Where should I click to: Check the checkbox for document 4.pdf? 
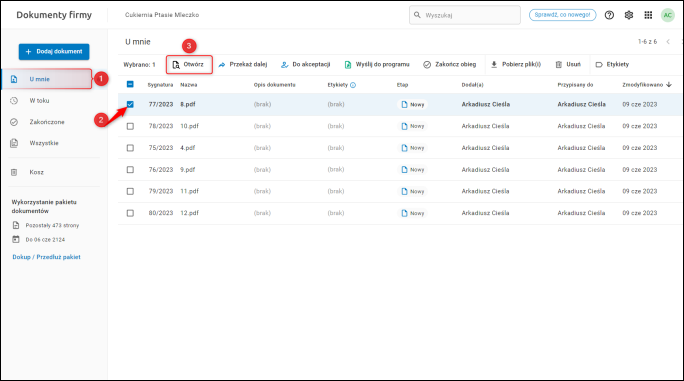pos(130,148)
